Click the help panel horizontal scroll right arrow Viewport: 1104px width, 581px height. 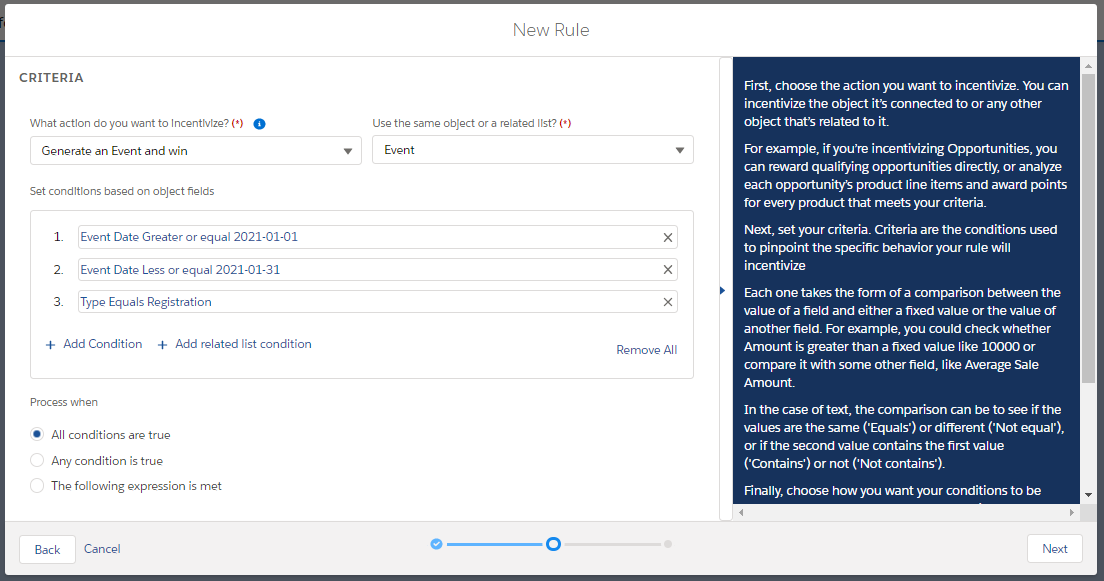1072,513
